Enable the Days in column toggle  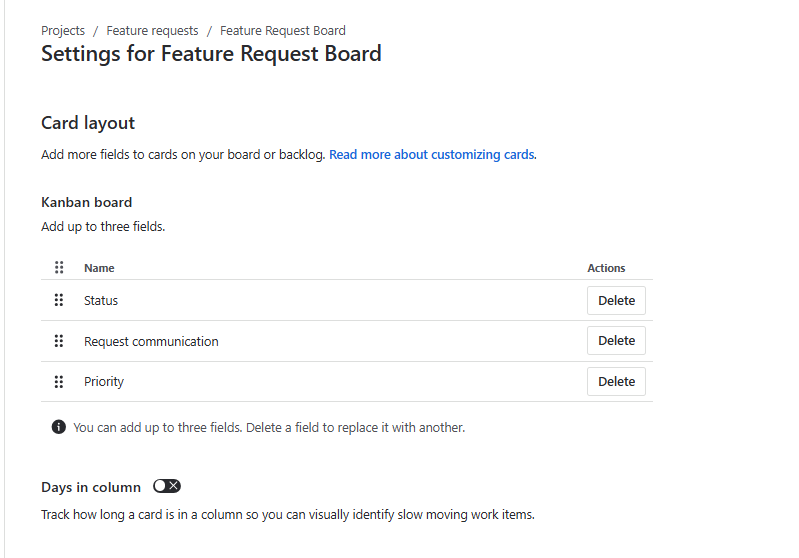[x=167, y=486]
